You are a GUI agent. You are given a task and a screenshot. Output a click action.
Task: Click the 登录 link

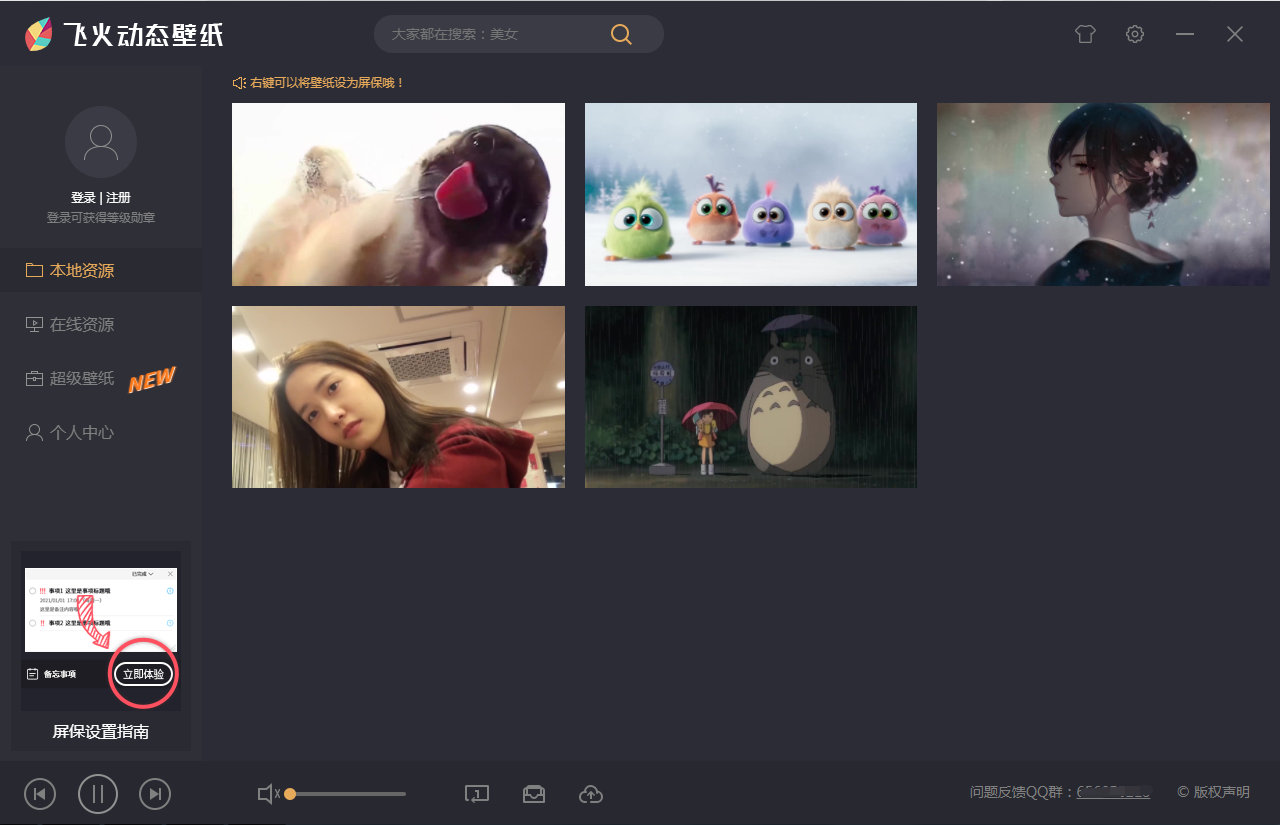click(x=83, y=198)
